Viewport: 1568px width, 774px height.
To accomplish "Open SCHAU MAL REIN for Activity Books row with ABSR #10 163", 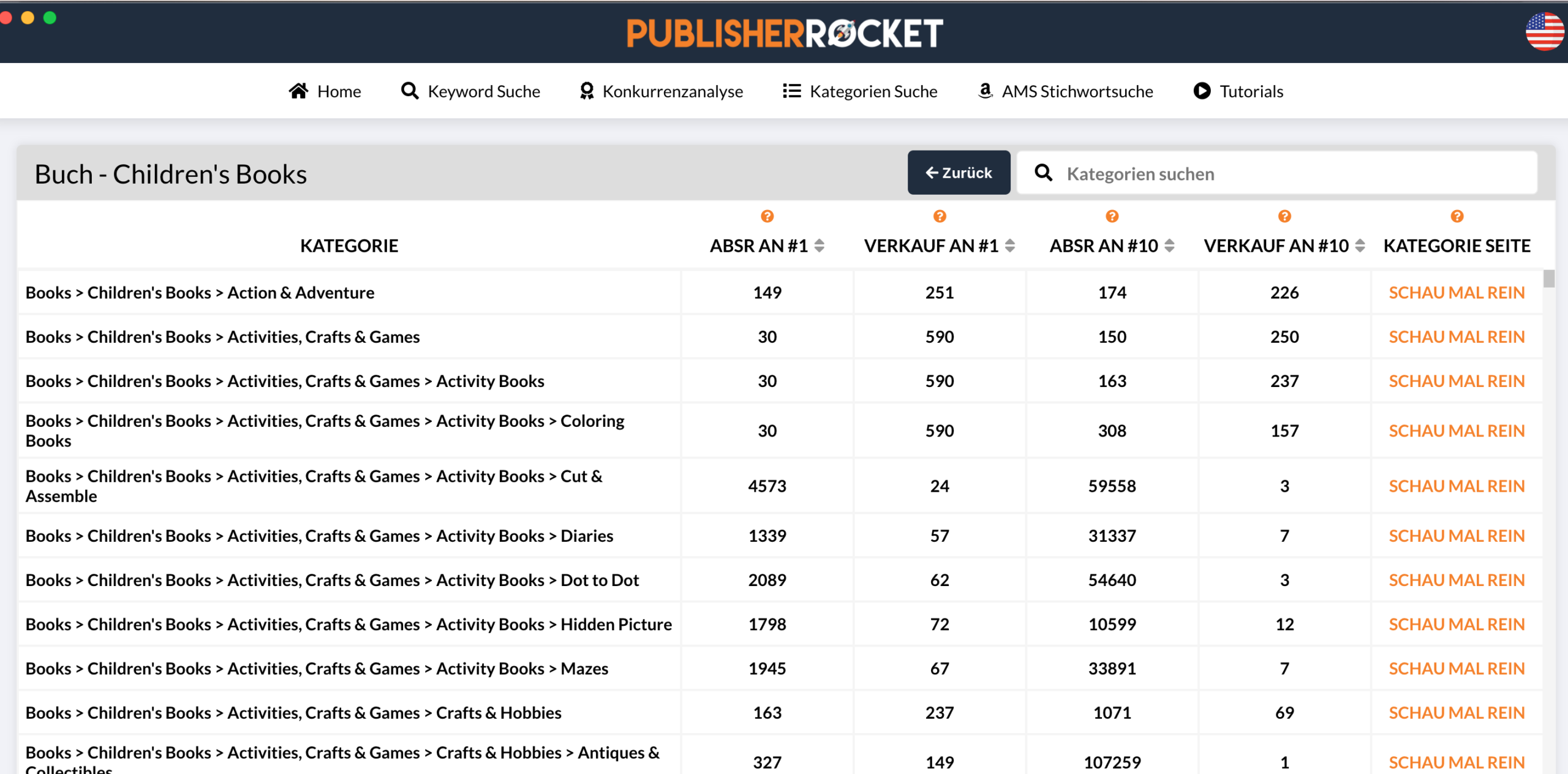I will pyautogui.click(x=1457, y=381).
